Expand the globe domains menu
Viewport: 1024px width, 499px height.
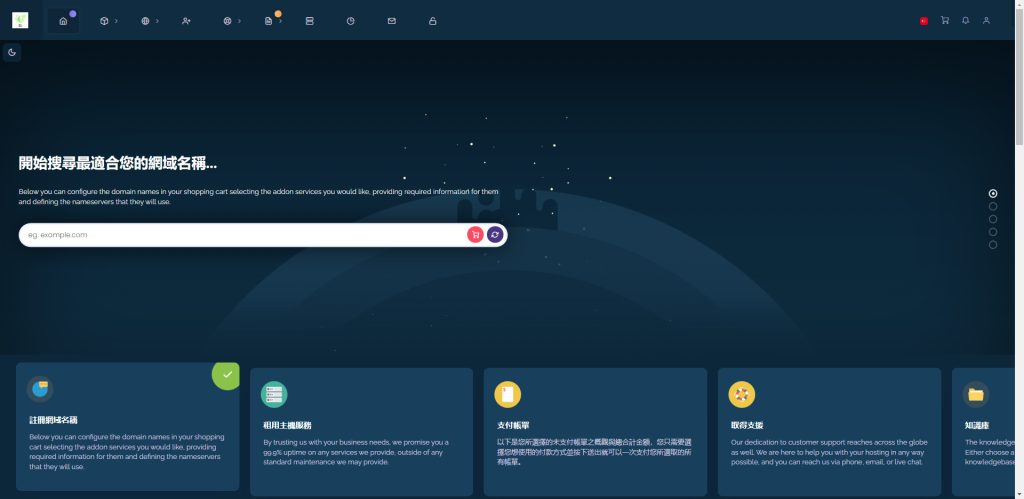coord(149,21)
